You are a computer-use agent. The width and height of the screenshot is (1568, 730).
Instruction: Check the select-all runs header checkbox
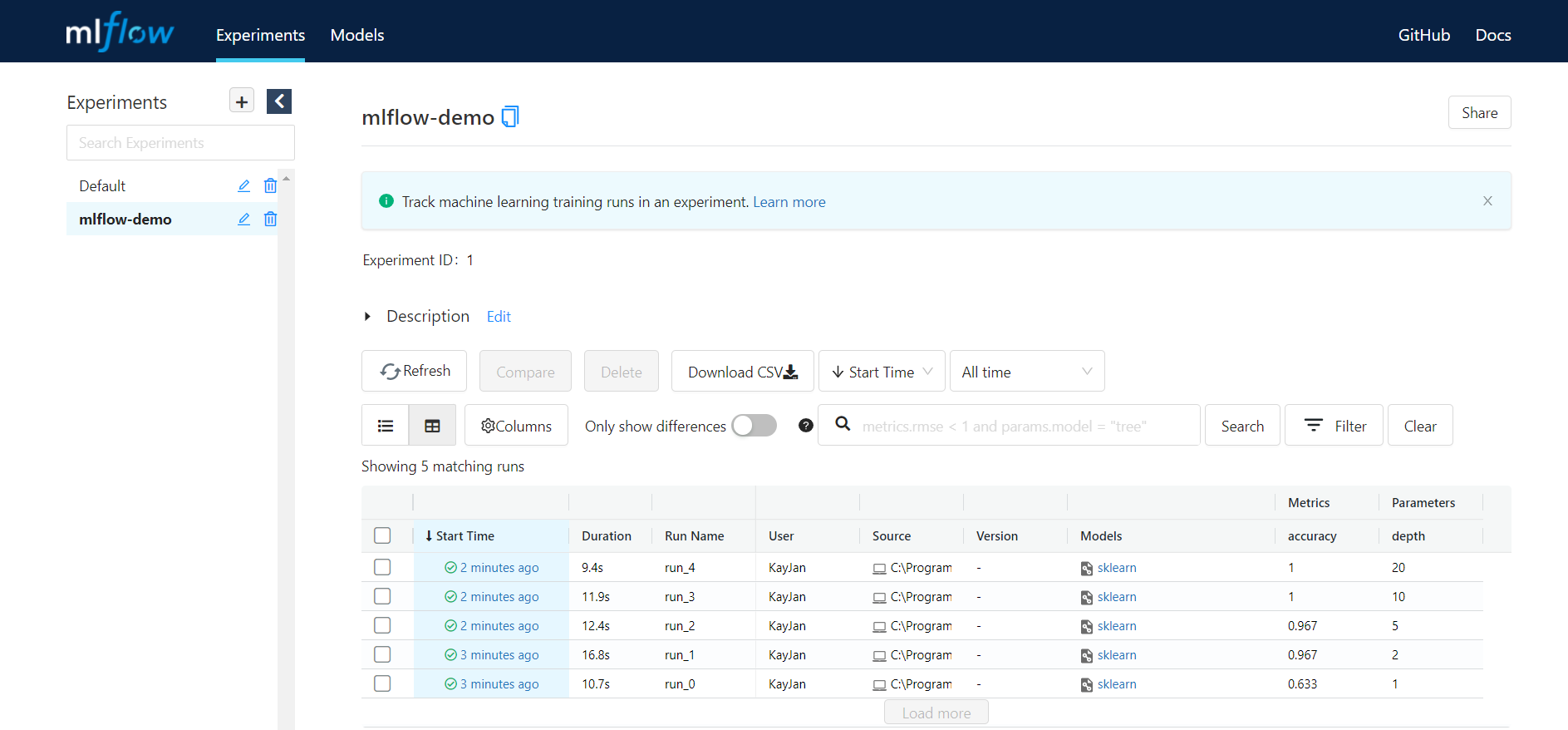point(382,535)
